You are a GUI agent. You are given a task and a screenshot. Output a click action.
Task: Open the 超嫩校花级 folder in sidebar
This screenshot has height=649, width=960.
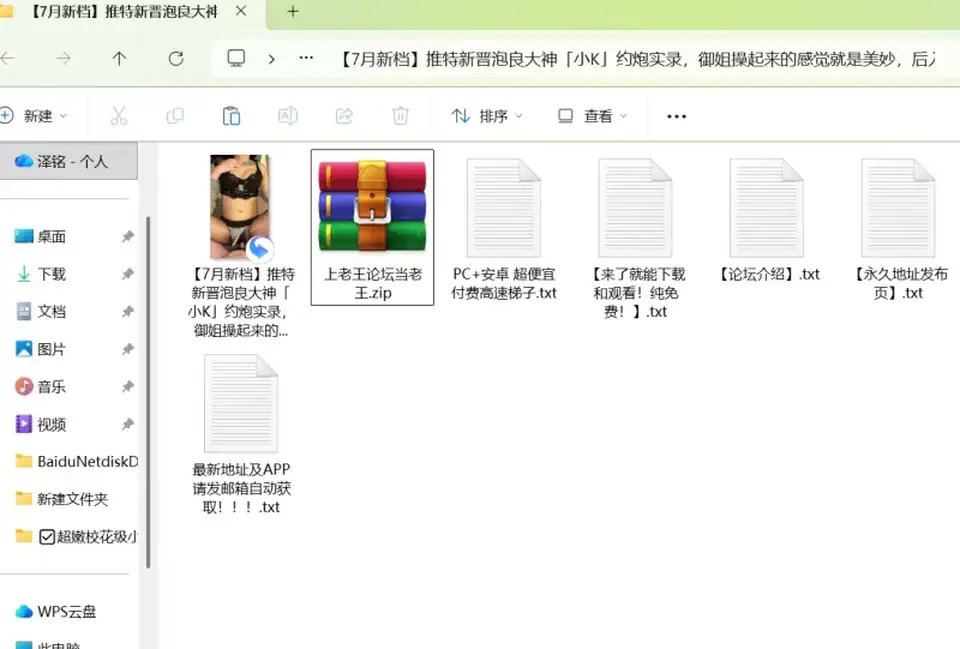point(77,537)
